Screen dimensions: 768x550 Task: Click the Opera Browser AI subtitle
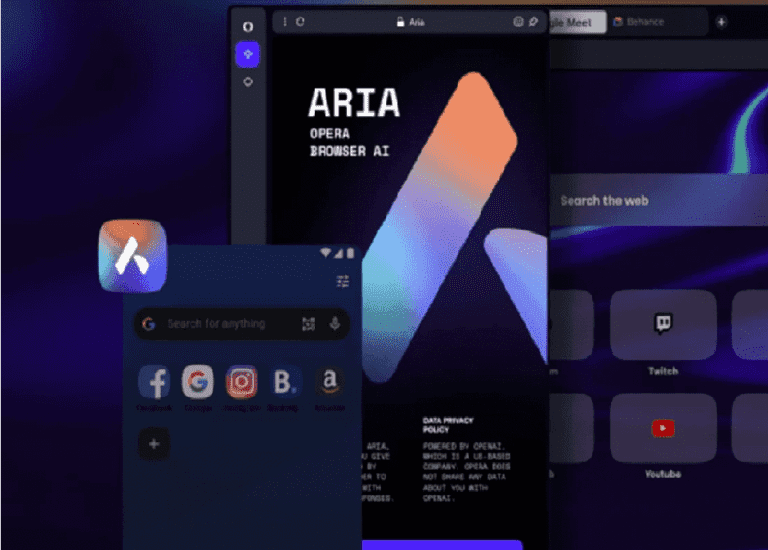[350, 143]
